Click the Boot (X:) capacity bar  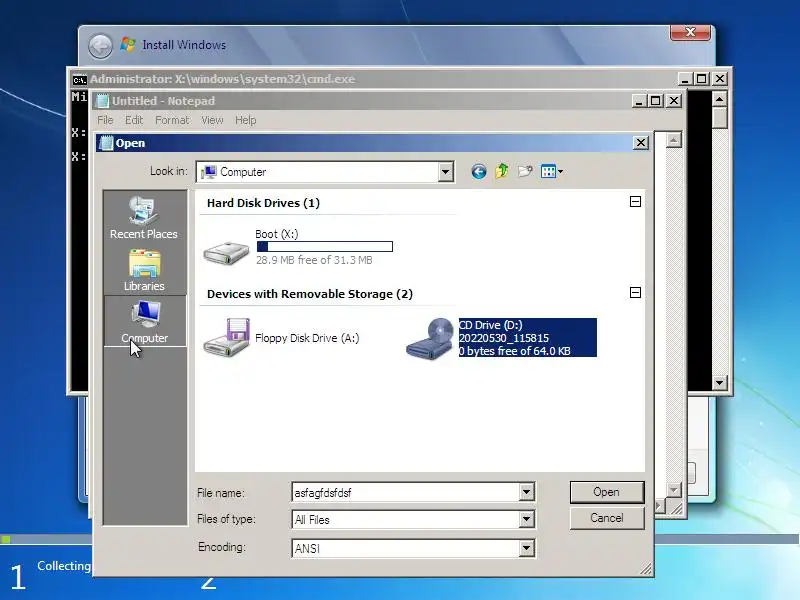tap(324, 247)
